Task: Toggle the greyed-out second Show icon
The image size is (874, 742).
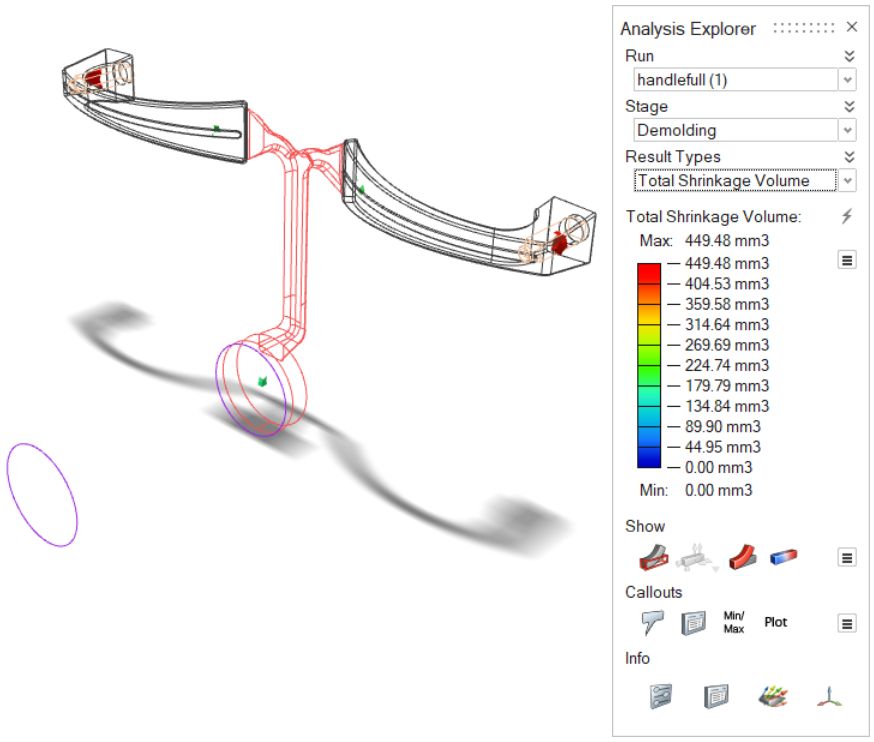Action: click(696, 557)
